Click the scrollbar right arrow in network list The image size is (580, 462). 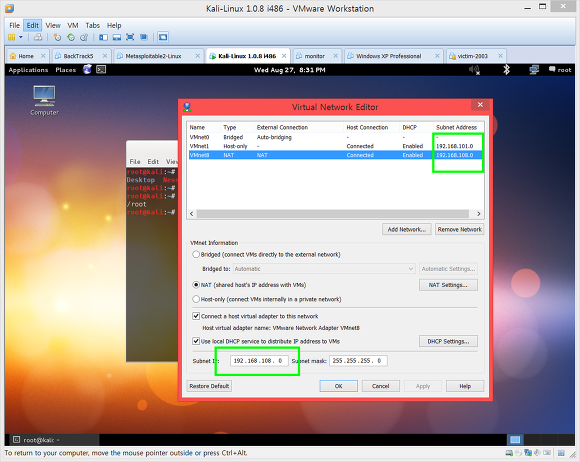pyautogui.click(x=479, y=214)
